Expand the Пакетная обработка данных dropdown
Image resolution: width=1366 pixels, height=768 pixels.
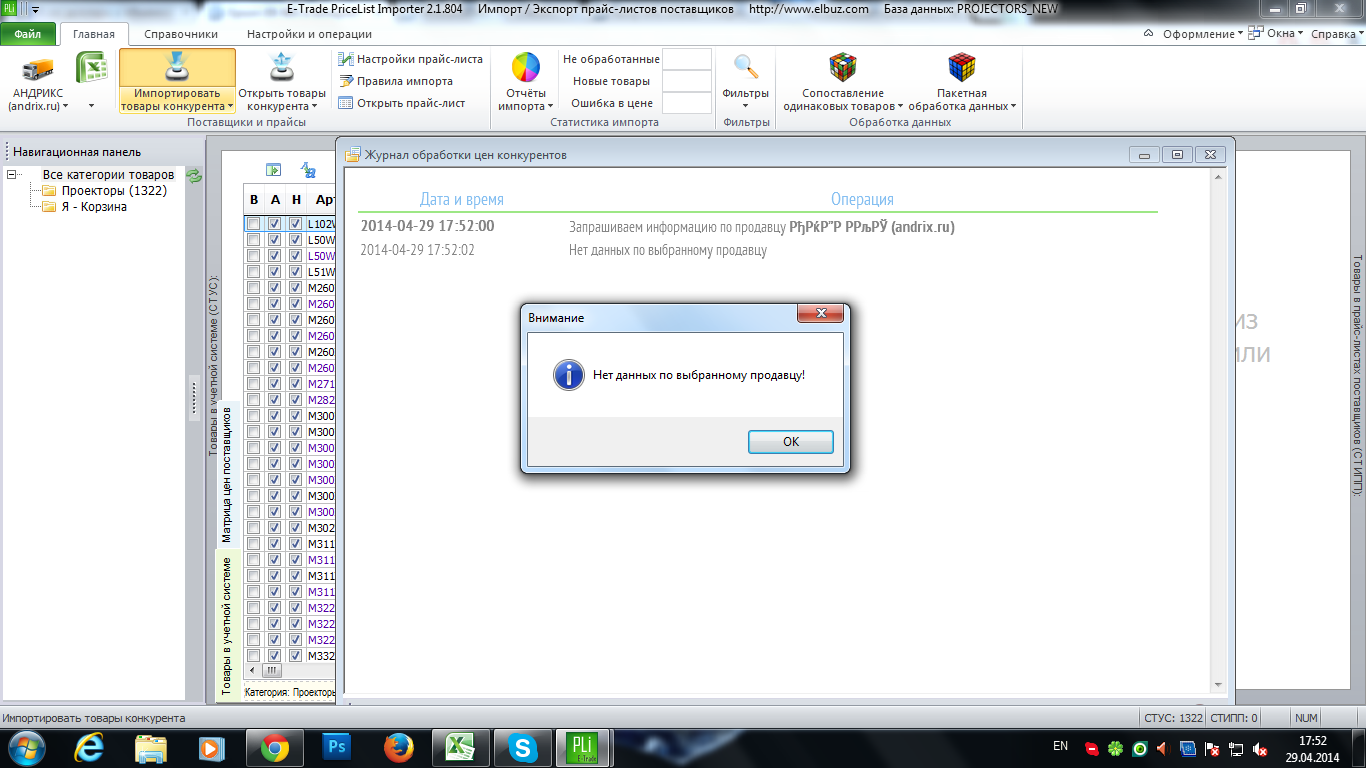tap(1013, 106)
